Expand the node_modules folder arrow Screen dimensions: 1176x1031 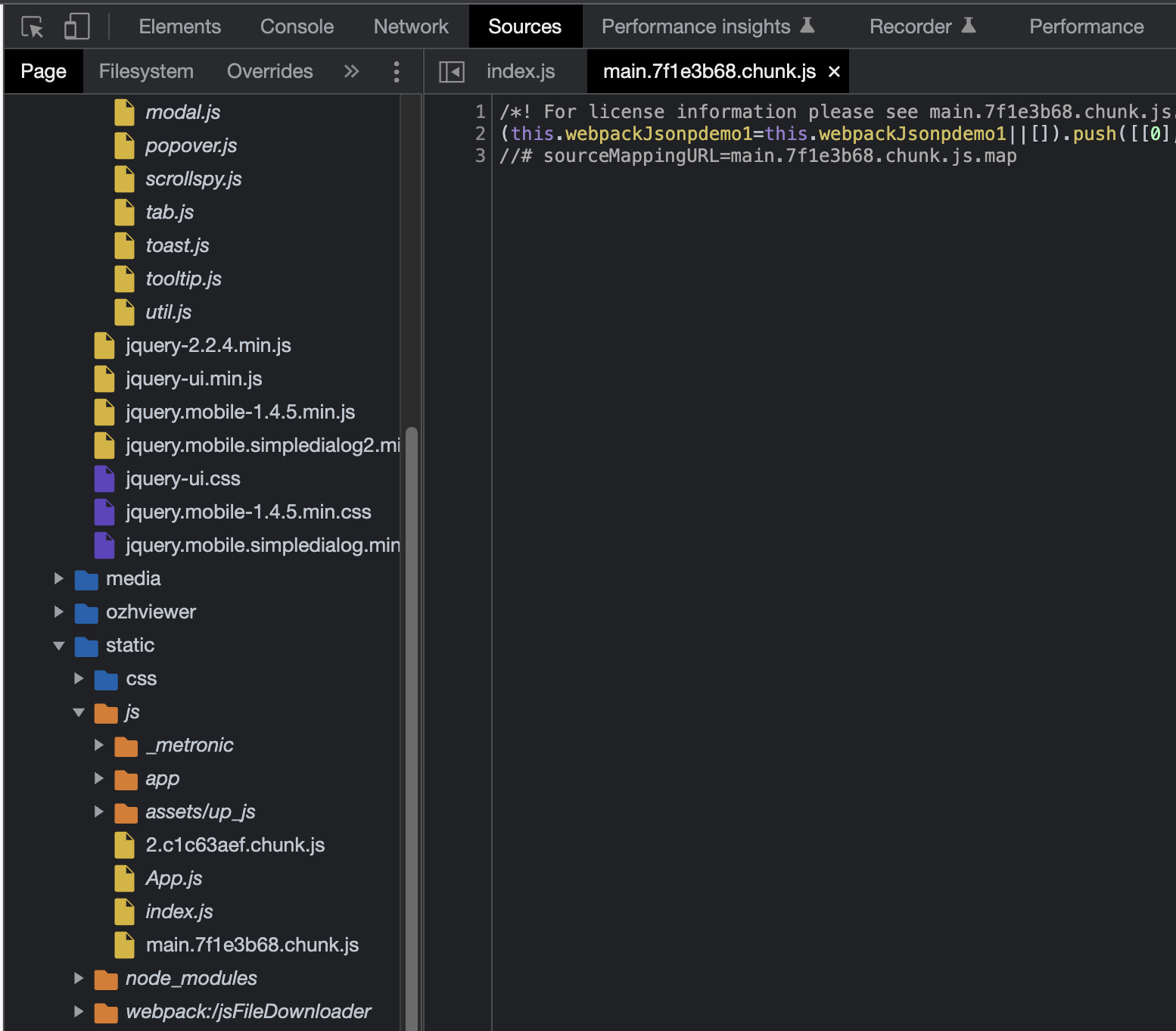tap(79, 978)
